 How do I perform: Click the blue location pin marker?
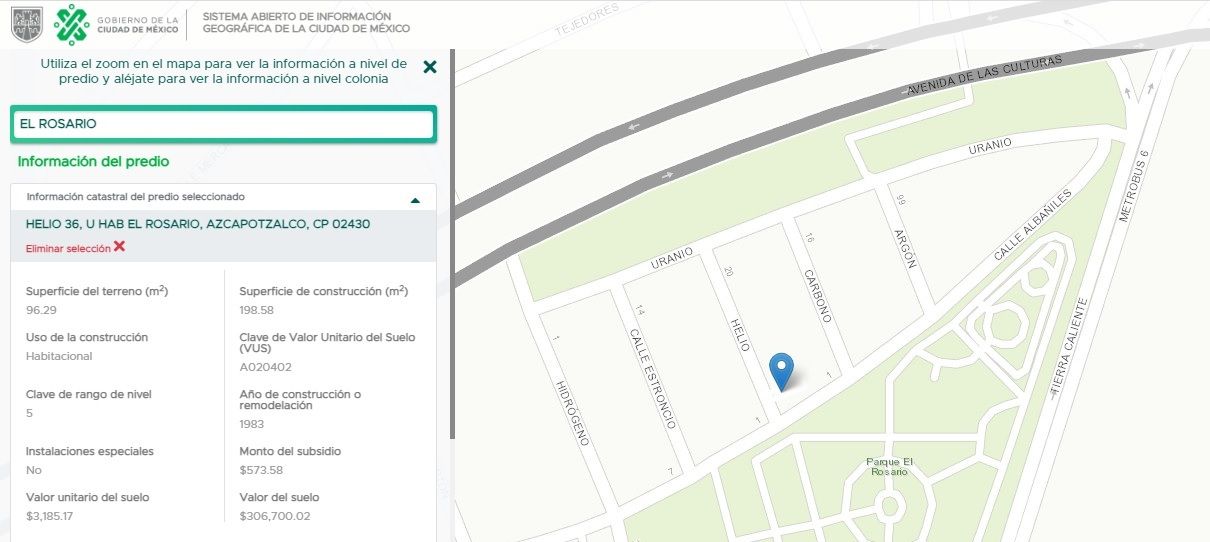[783, 372]
